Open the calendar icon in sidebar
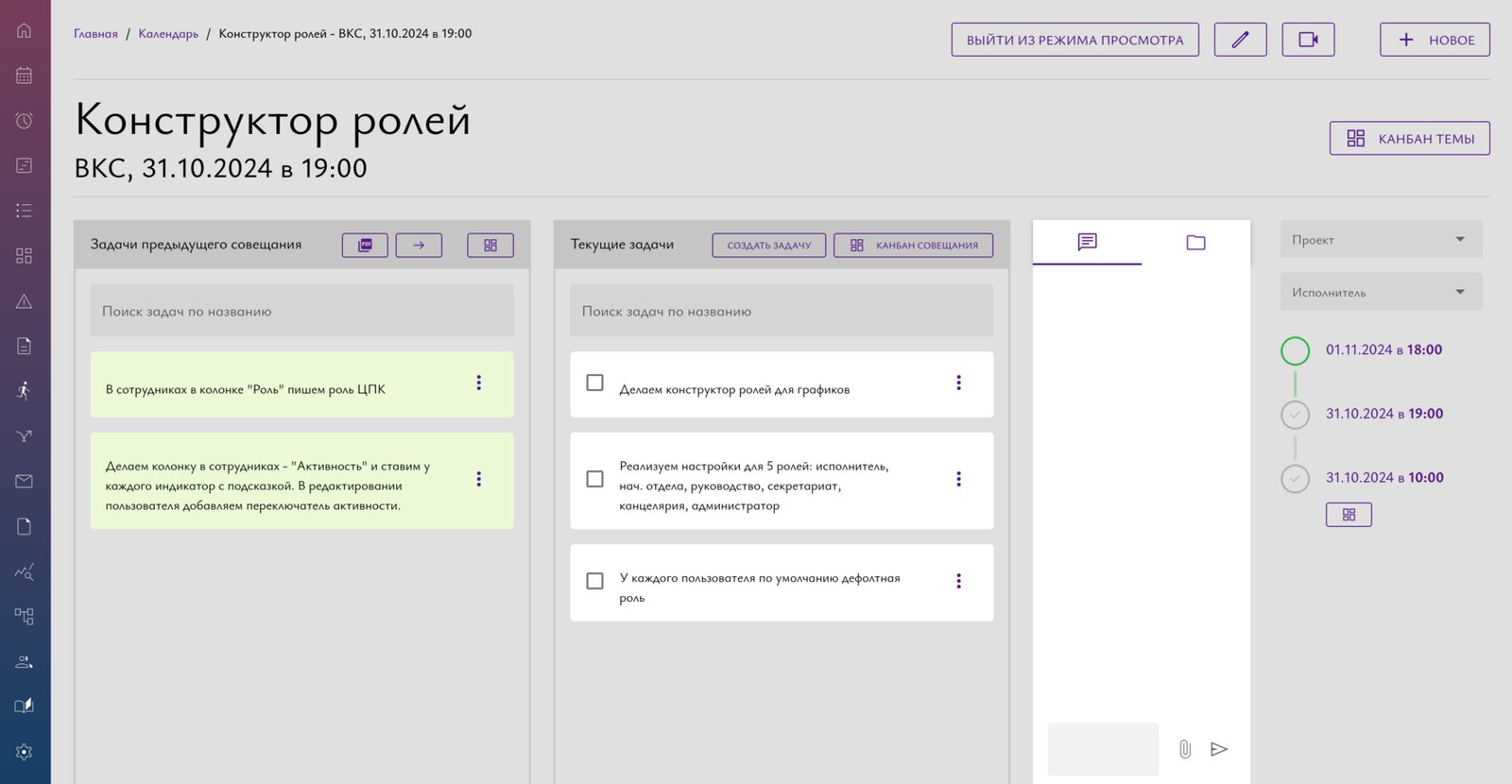Screen dimensions: 1512x784 (25, 76)
